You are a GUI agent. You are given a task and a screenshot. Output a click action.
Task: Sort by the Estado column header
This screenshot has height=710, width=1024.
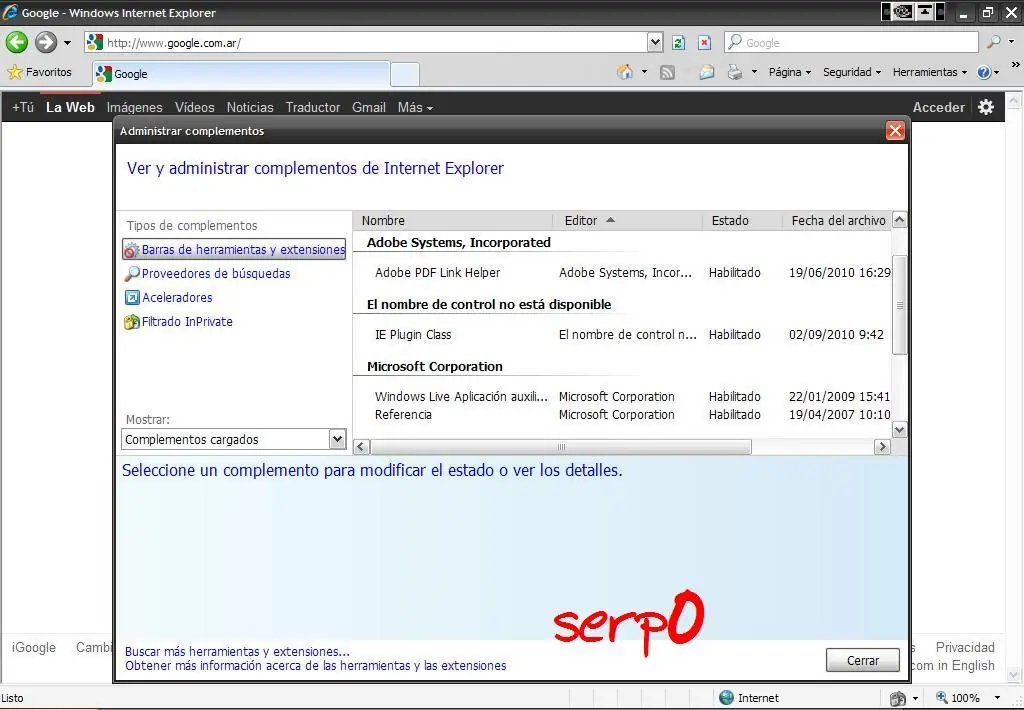coord(743,221)
